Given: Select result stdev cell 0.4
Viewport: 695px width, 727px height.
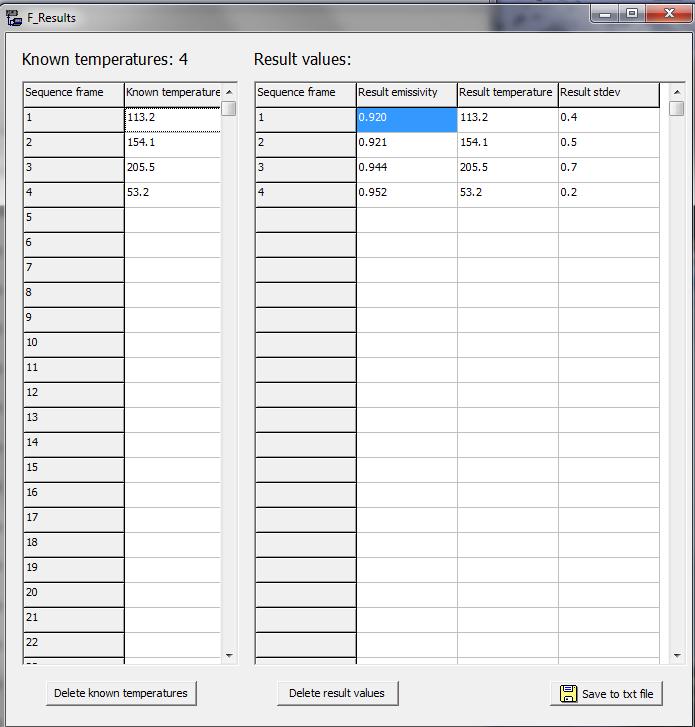Looking at the screenshot, I should click(609, 120).
